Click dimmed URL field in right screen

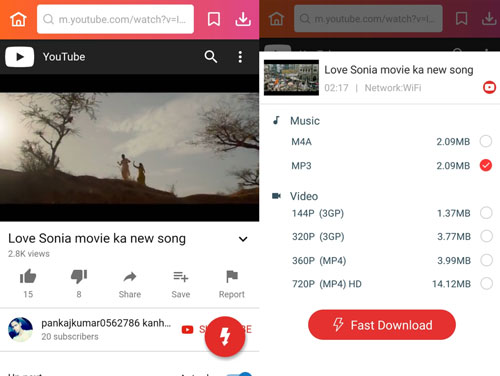(368, 19)
